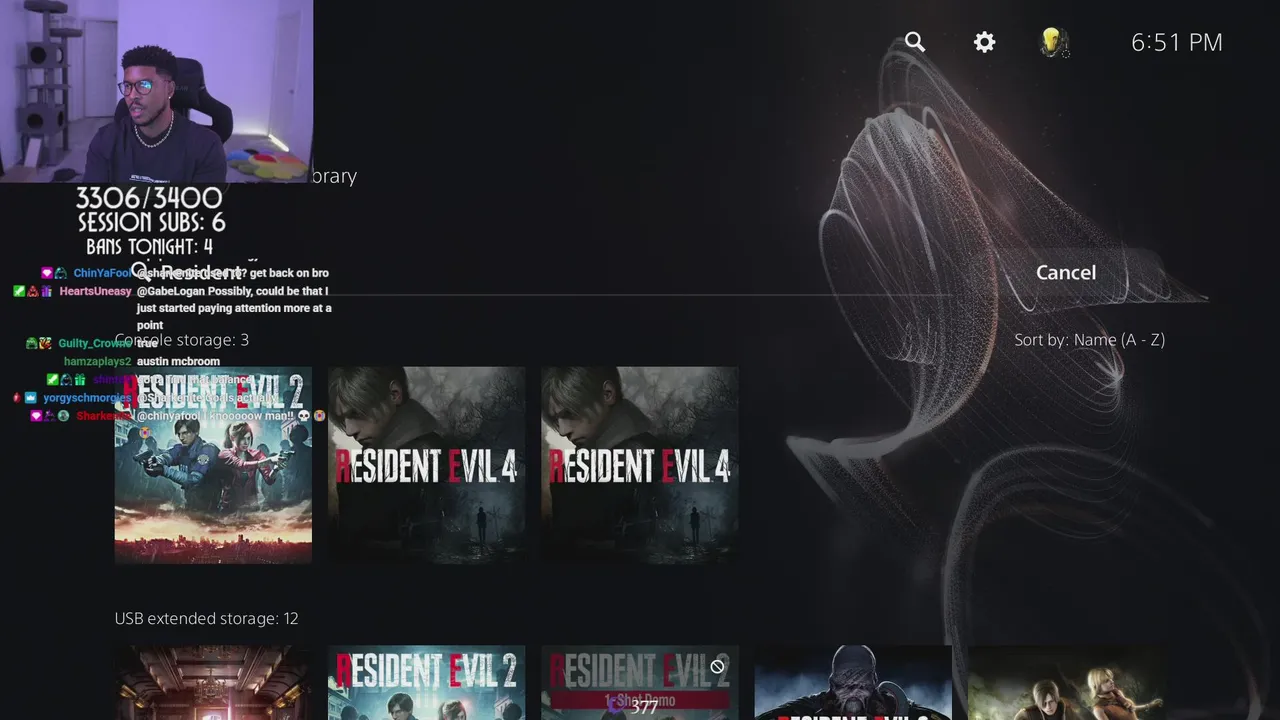Click the Cancel button
Viewport: 1280px width, 720px height.
coord(1066,272)
